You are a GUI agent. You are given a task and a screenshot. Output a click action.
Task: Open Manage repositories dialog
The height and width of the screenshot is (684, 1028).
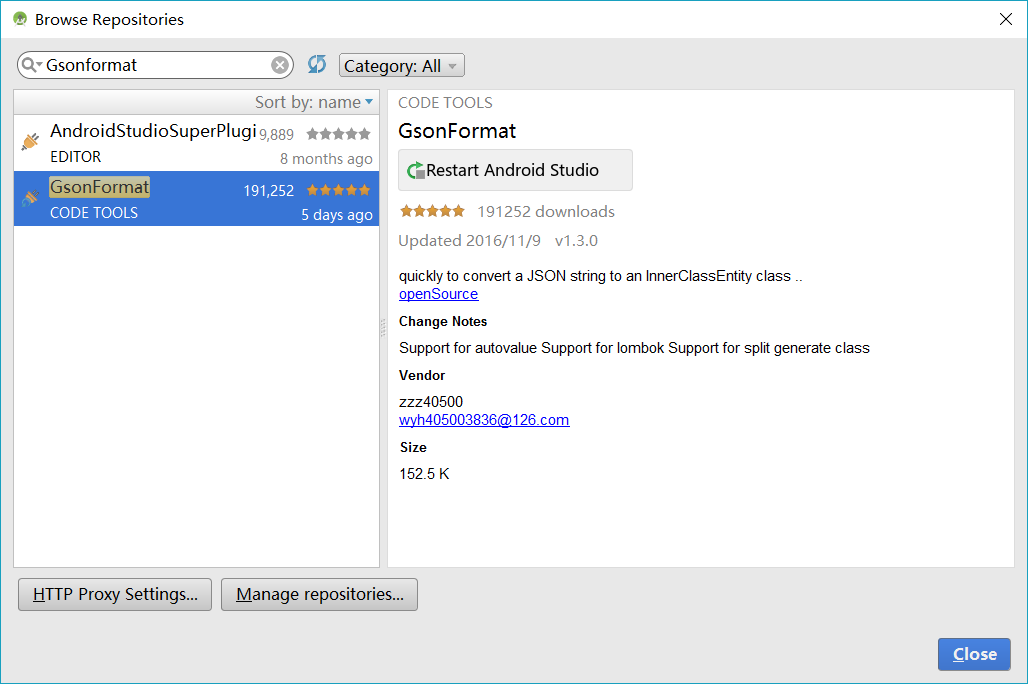[x=319, y=594]
